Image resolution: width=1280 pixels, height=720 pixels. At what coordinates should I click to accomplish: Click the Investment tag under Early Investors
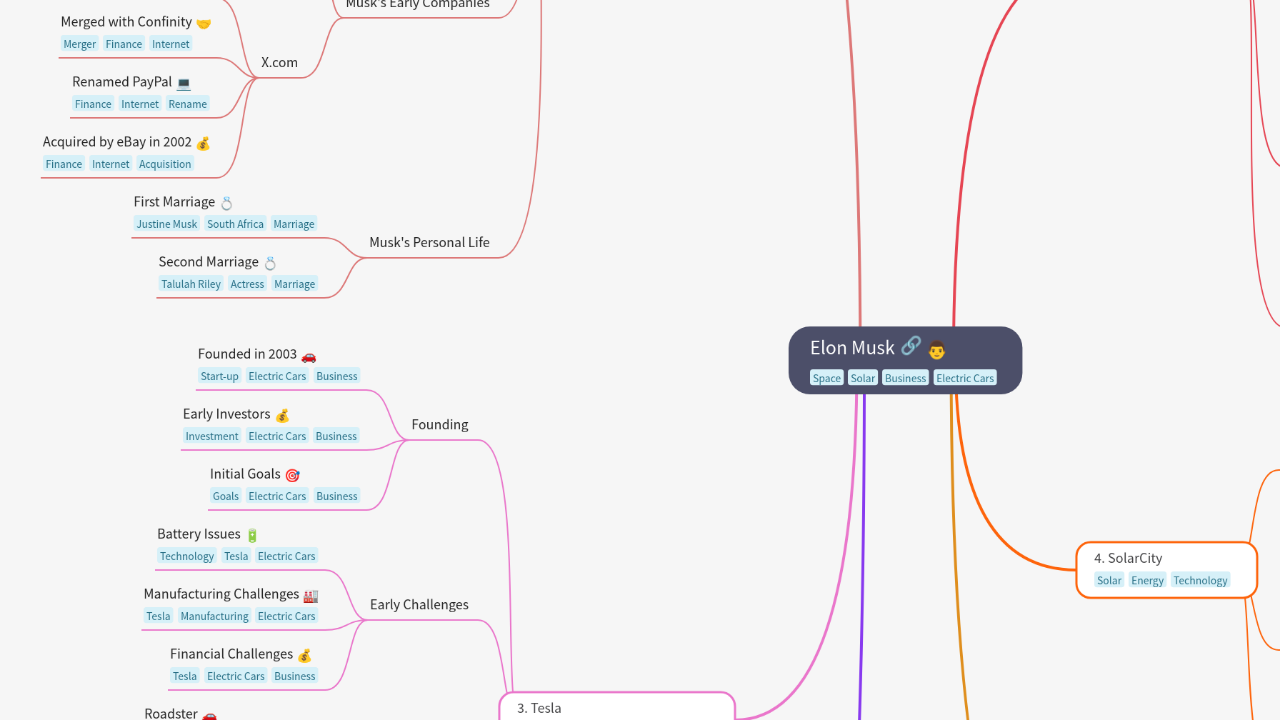click(x=212, y=436)
